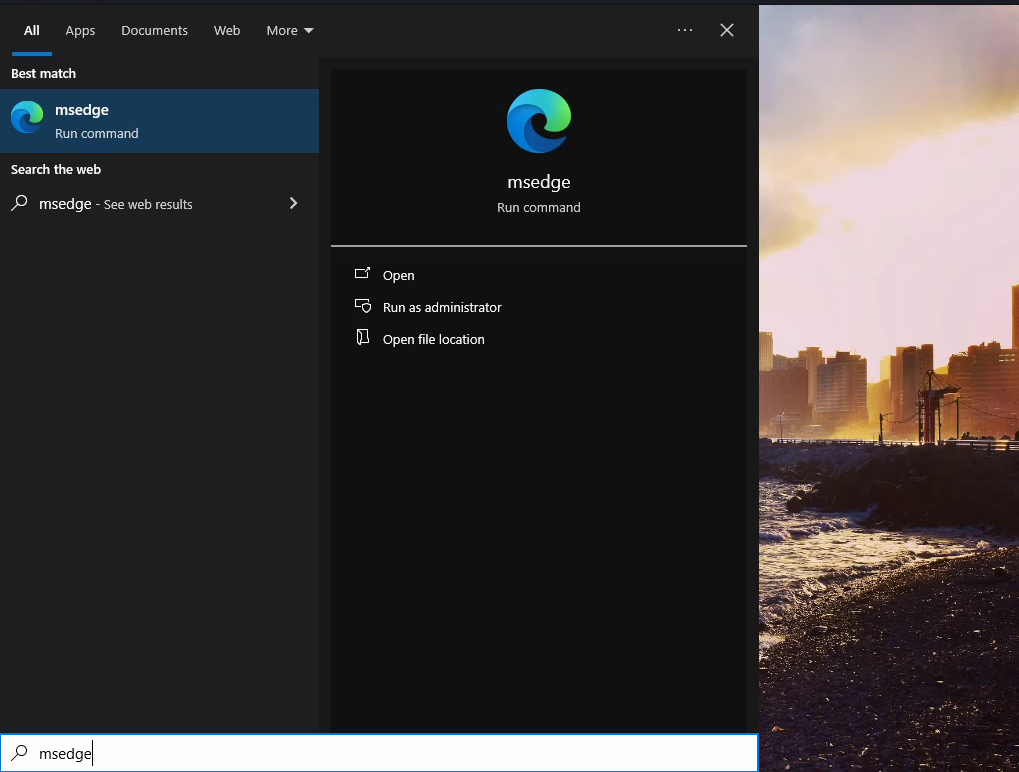Choose Run as administrator
Image resolution: width=1019 pixels, height=772 pixels.
point(442,307)
